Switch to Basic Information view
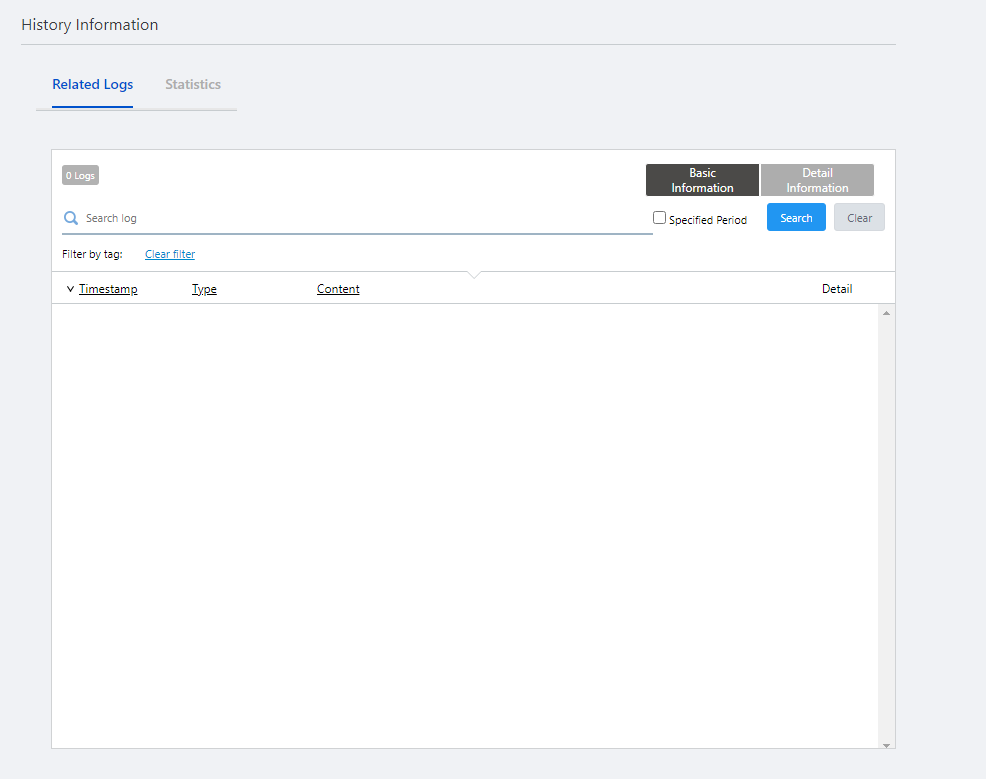This screenshot has height=779, width=986. tap(702, 180)
